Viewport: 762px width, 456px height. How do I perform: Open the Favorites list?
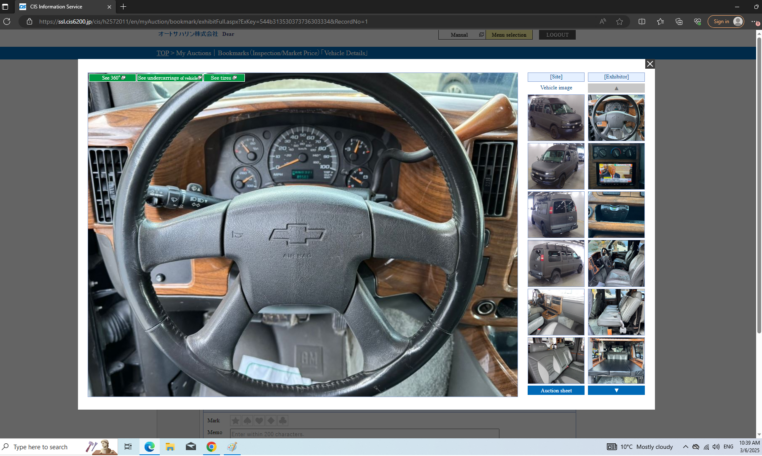[x=660, y=21]
